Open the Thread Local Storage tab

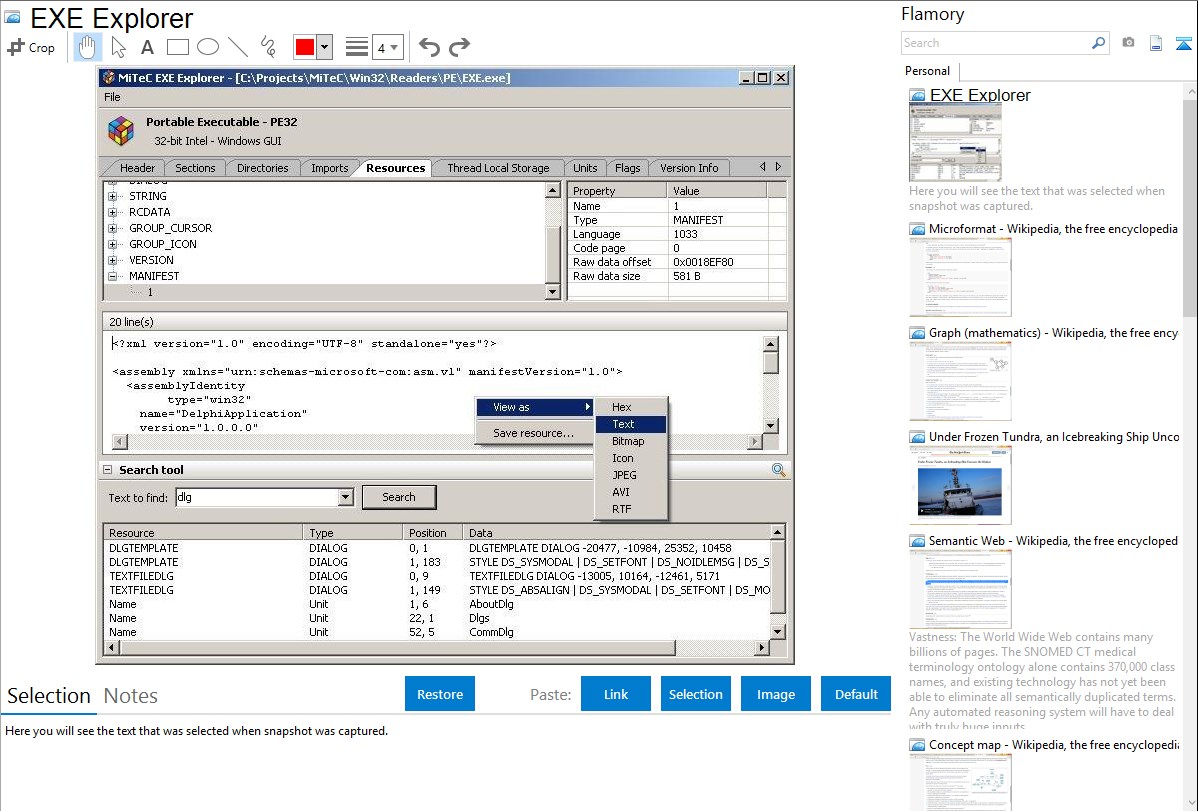(x=498, y=168)
